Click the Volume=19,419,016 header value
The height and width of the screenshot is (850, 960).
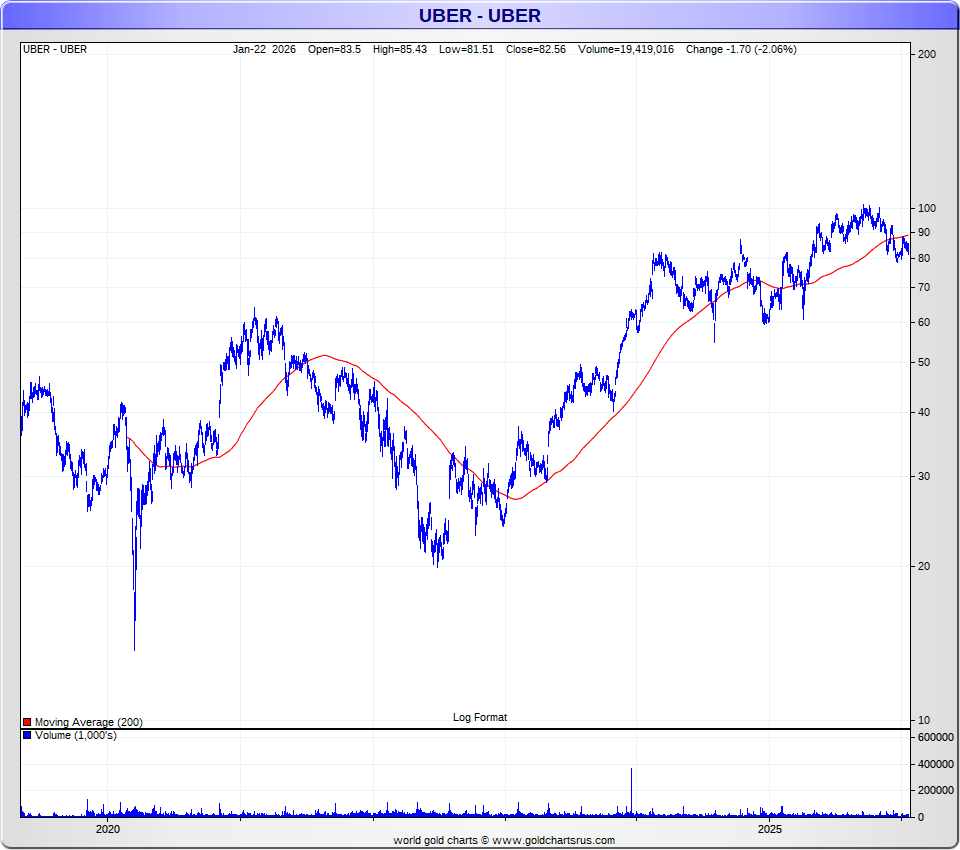[626, 50]
